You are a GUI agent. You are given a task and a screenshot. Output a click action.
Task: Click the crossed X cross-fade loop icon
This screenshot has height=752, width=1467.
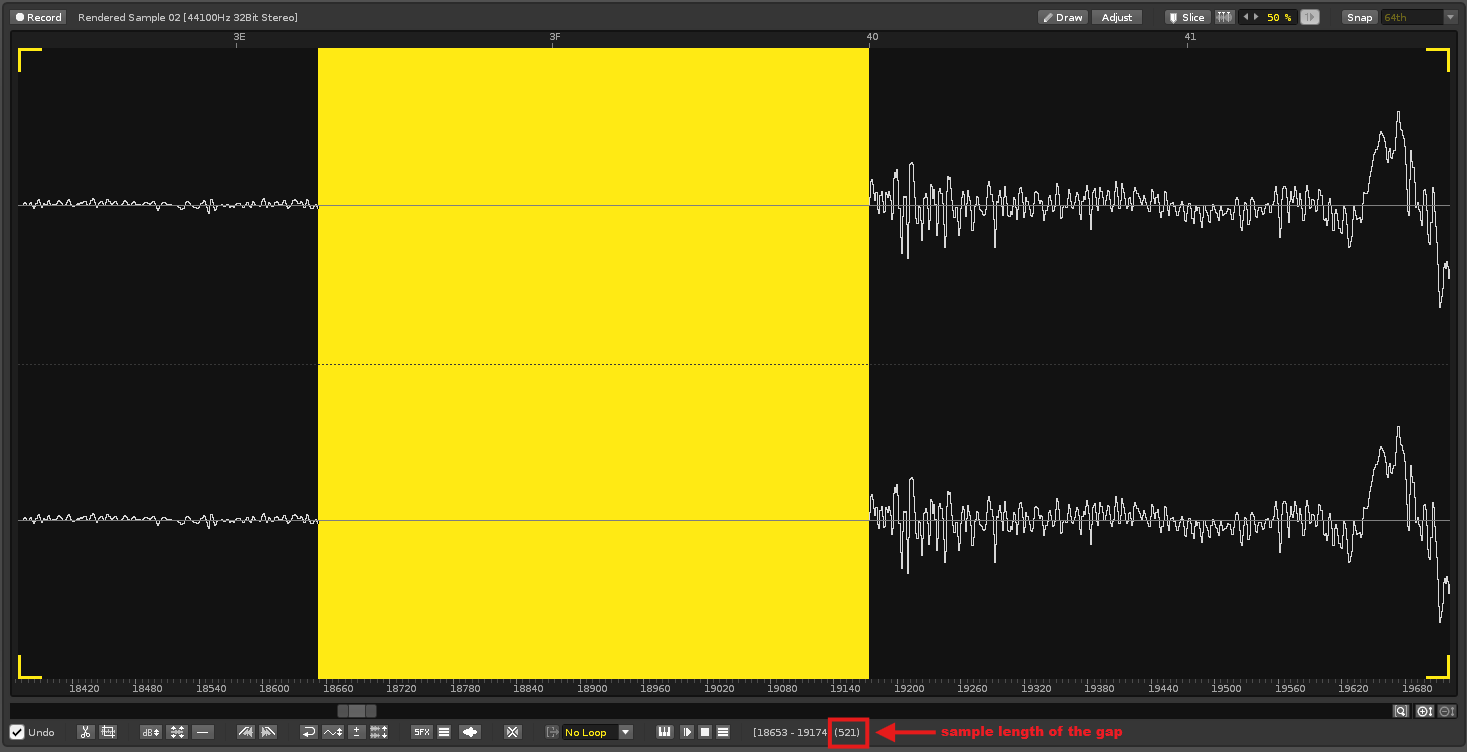(x=513, y=732)
